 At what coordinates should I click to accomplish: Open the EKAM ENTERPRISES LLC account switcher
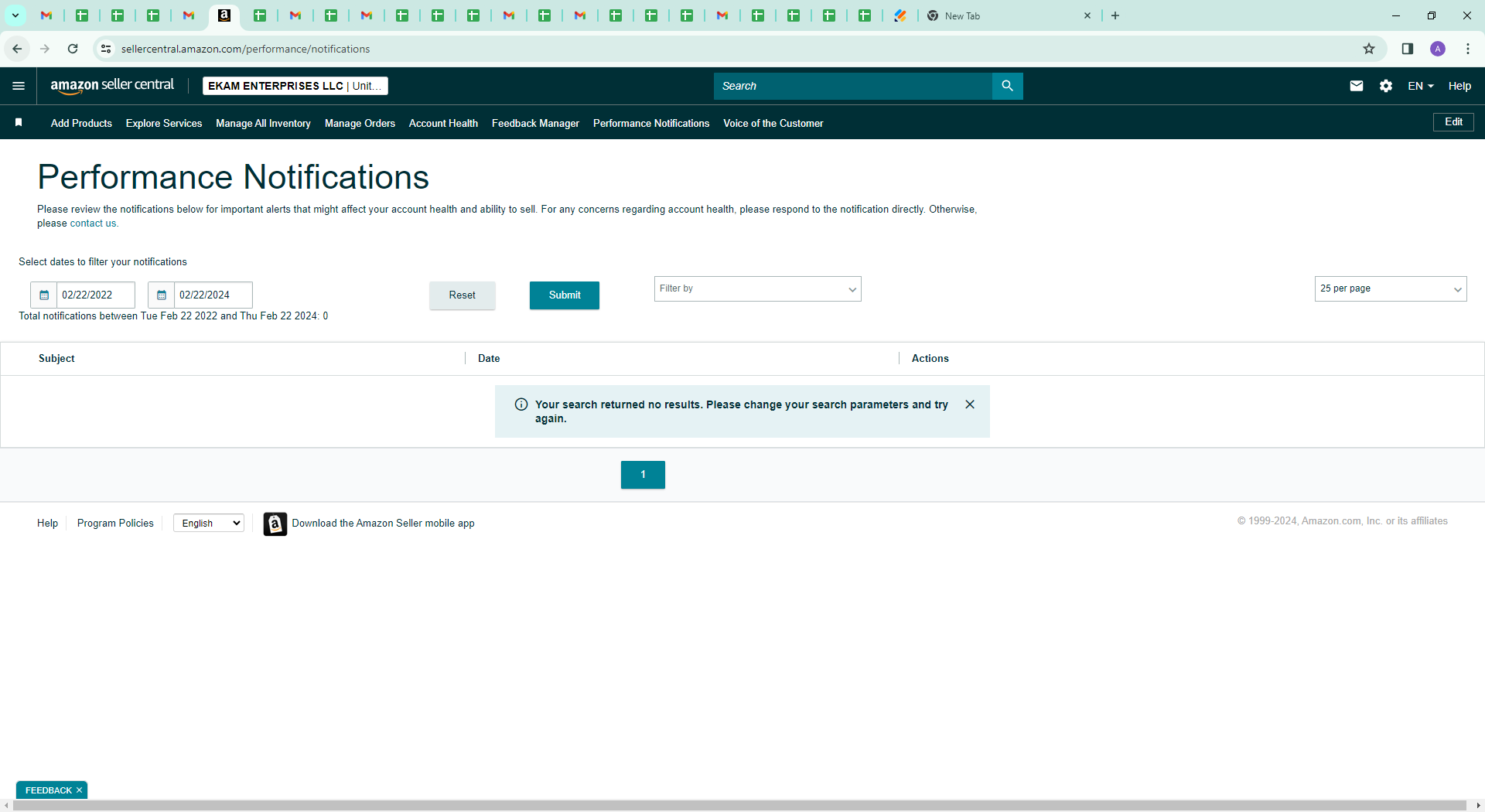295,86
